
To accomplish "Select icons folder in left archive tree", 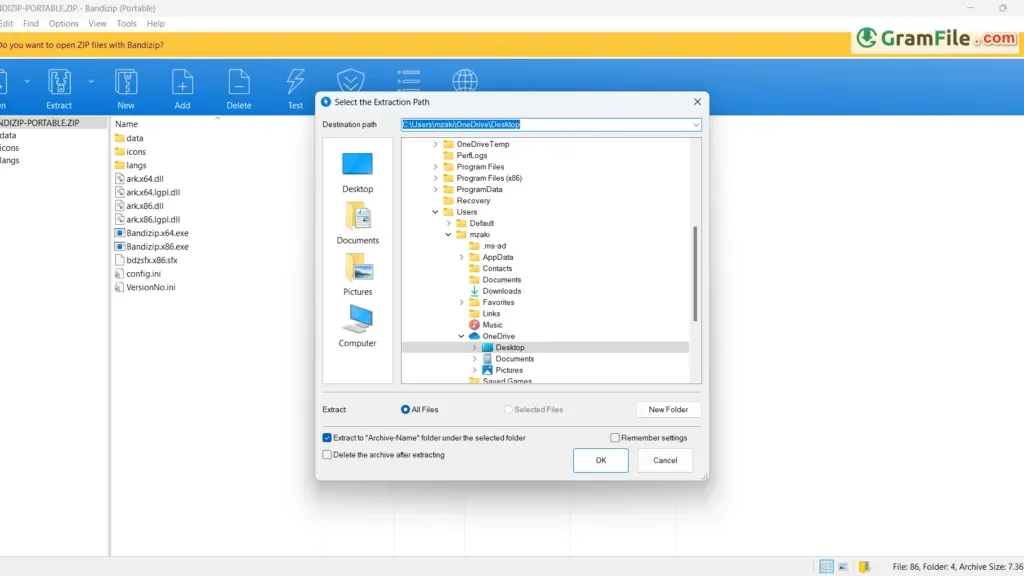I will pos(9,148).
